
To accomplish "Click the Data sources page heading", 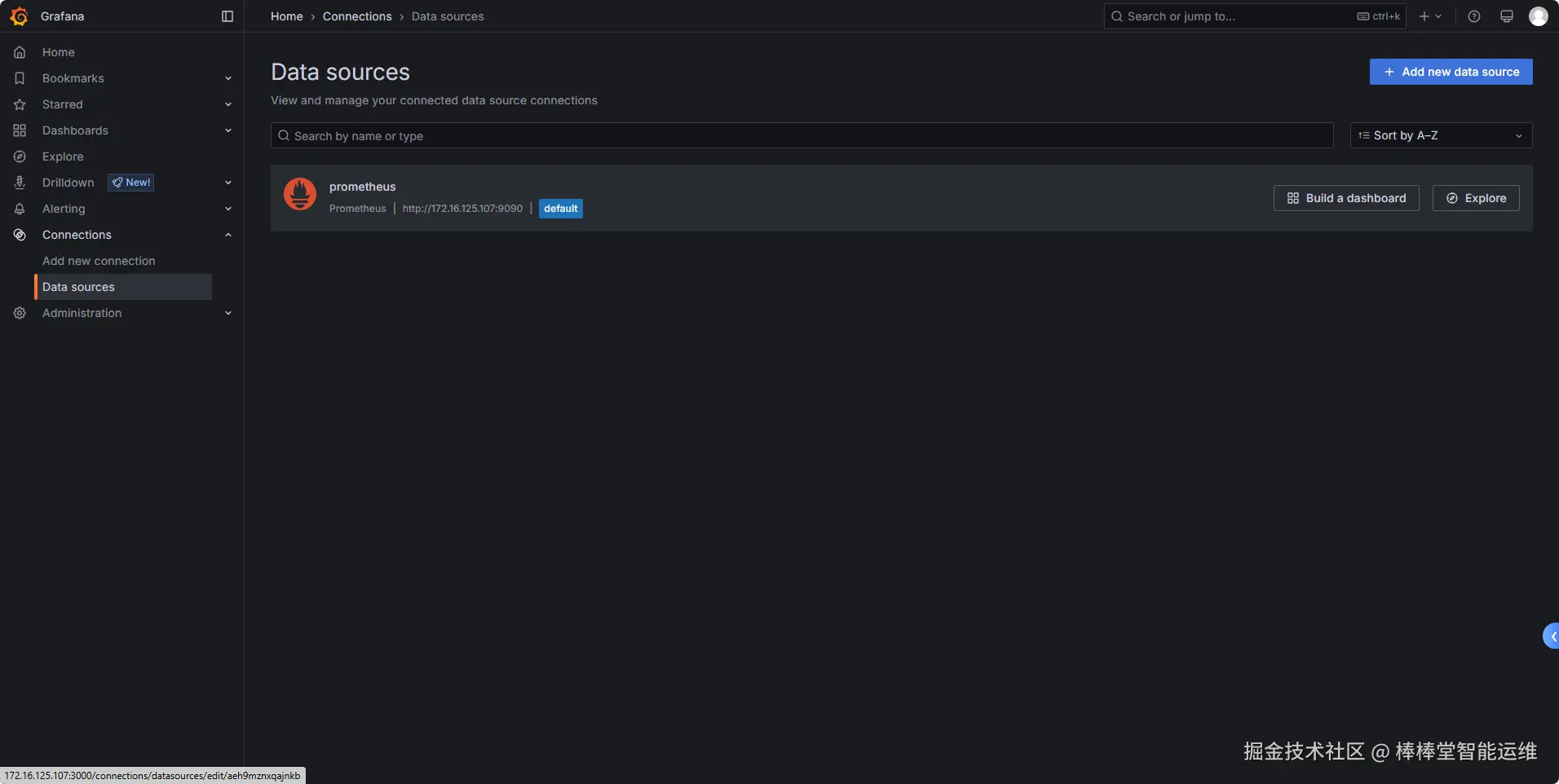I will (x=341, y=72).
